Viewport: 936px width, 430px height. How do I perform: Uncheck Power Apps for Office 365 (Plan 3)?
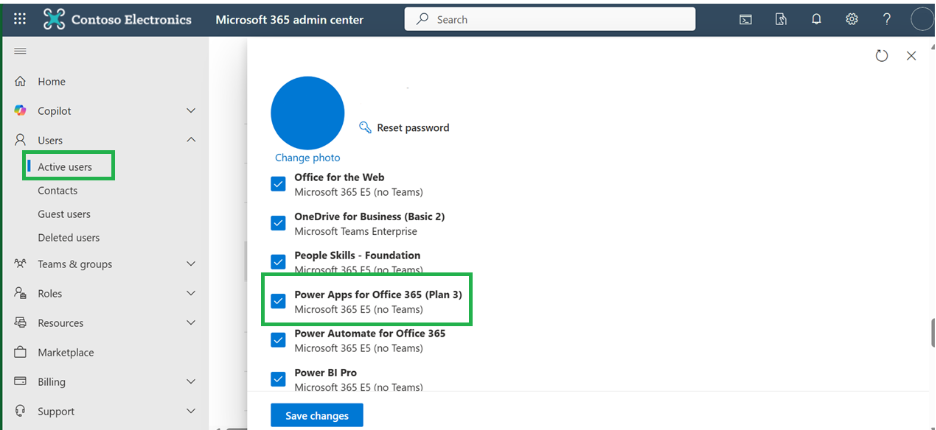(278, 302)
